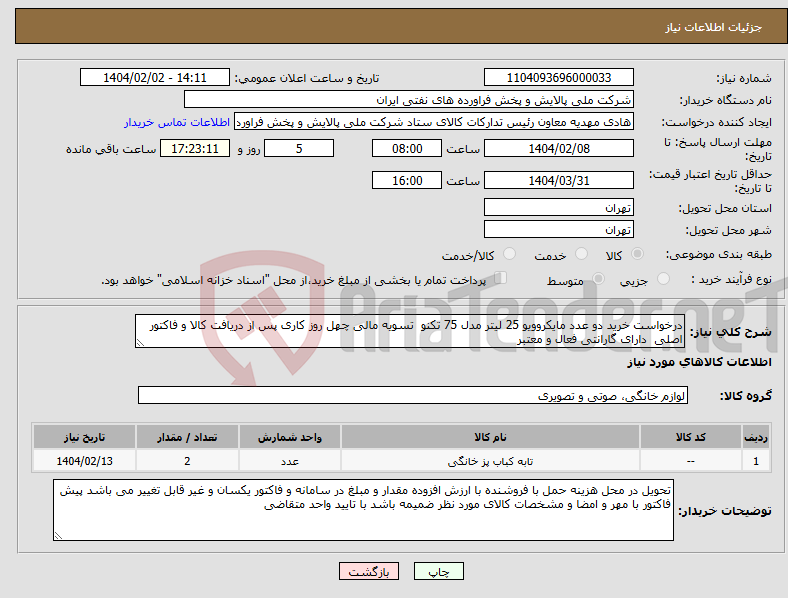This screenshot has width=788, height=598.
Task: Toggle the اسناد خزانه اسلامی payment checkbox
Action: (501, 277)
